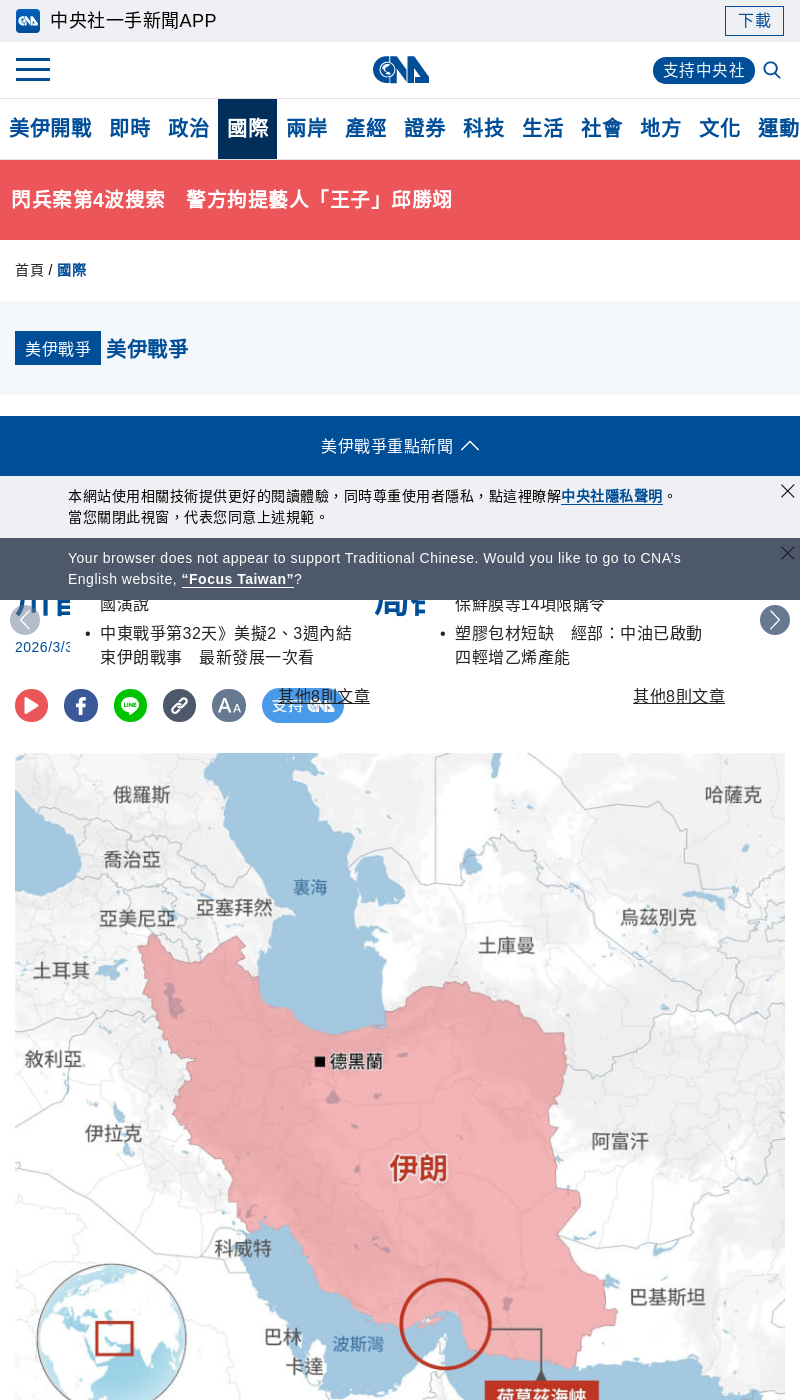Share article via Facebook icon

81,706
